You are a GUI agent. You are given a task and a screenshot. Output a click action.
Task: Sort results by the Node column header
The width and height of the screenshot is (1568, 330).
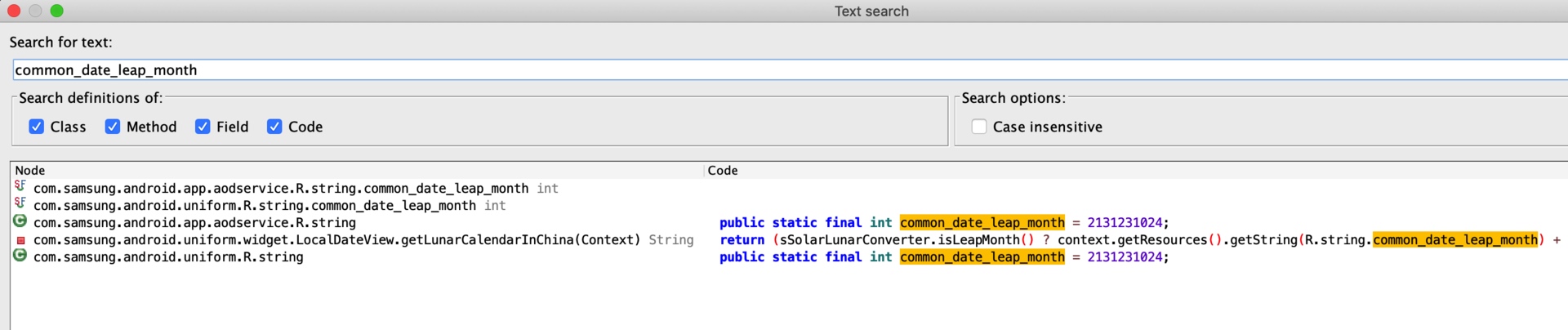coord(30,170)
